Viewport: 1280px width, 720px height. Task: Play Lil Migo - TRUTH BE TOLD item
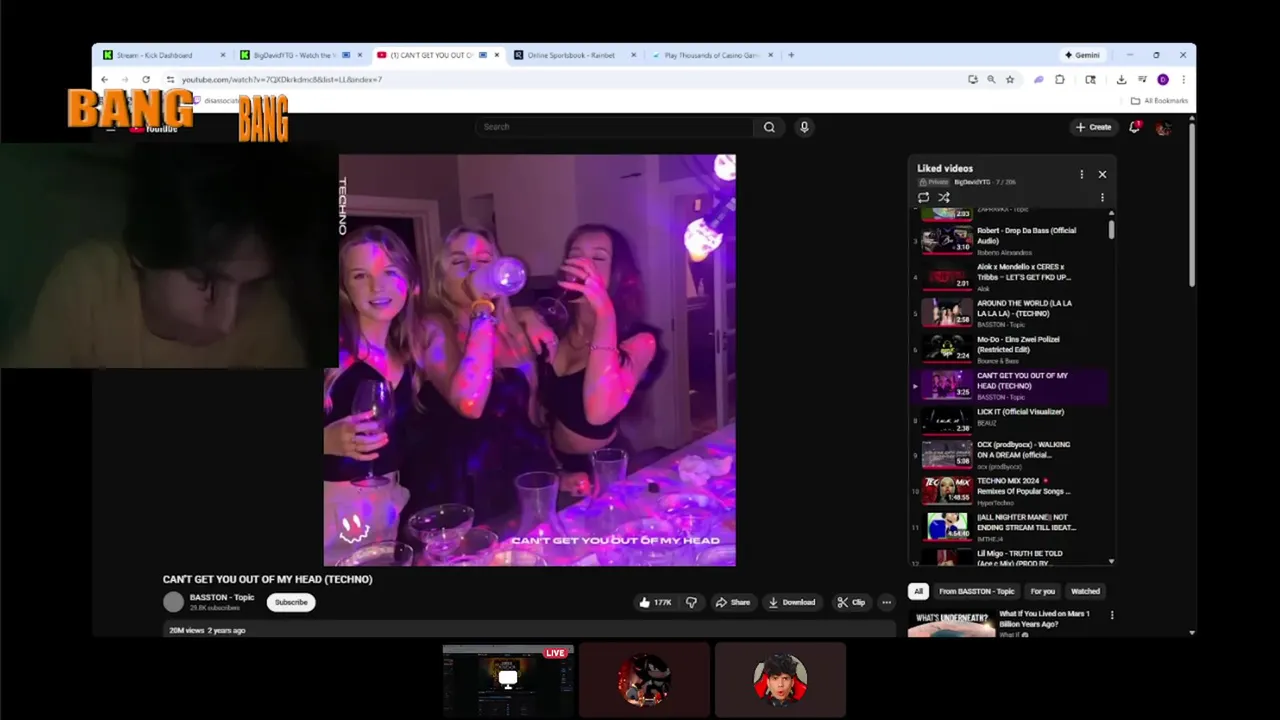(x=1010, y=558)
